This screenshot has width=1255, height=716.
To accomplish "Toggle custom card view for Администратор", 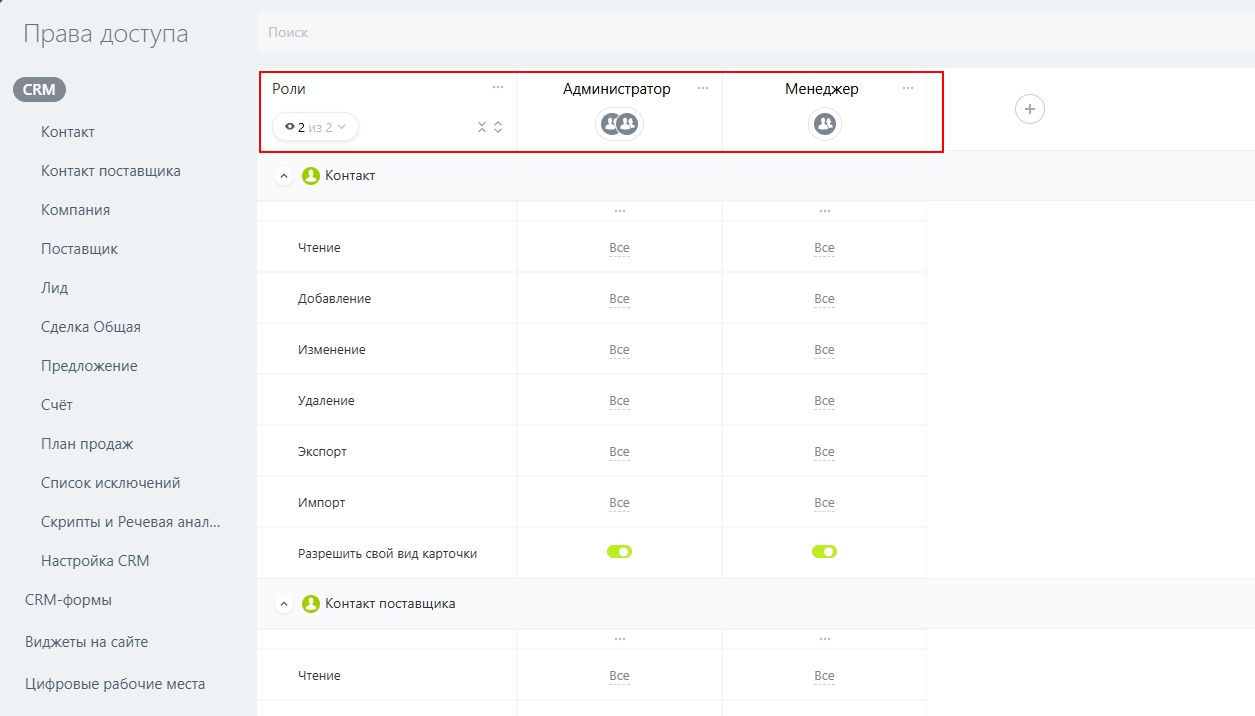I will pyautogui.click(x=619, y=552).
